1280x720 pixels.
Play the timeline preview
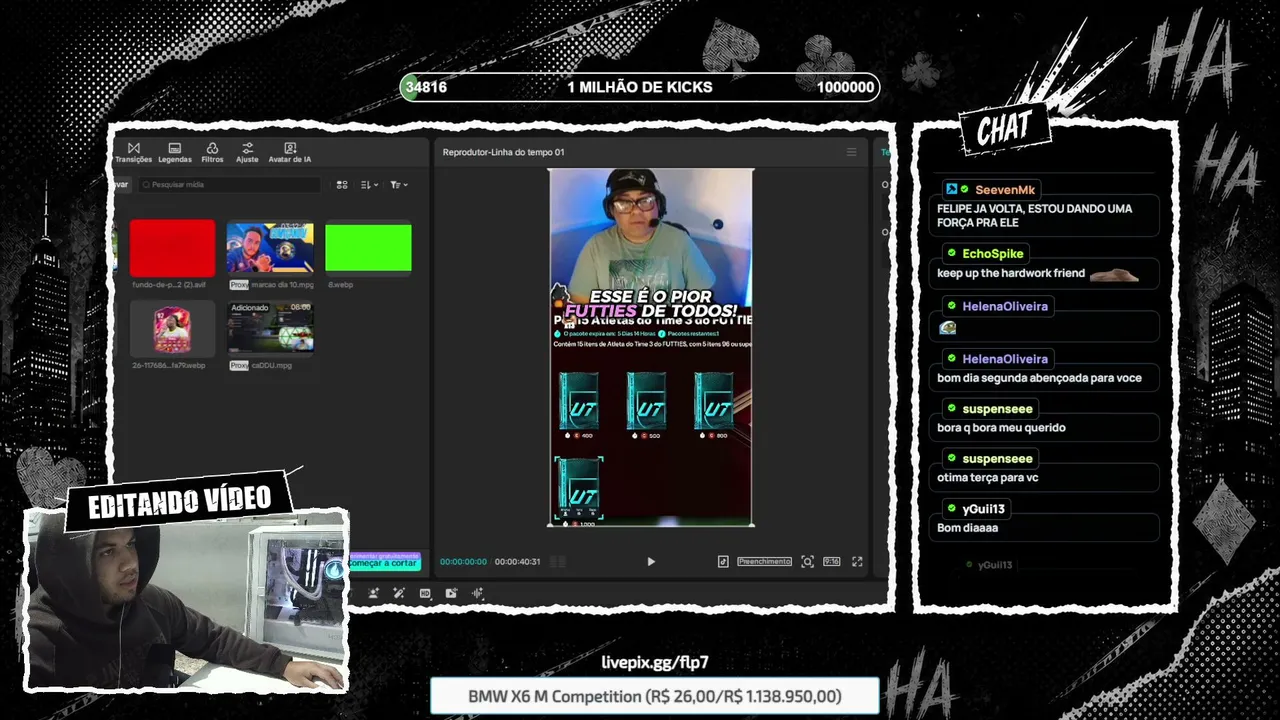651,562
